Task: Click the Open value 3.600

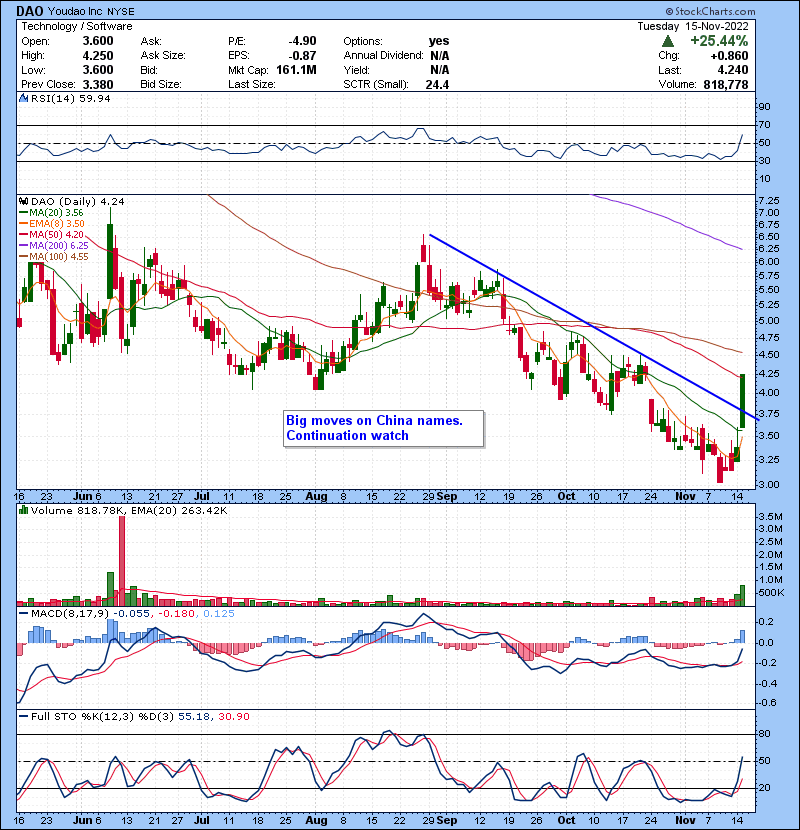Action: click(x=98, y=41)
